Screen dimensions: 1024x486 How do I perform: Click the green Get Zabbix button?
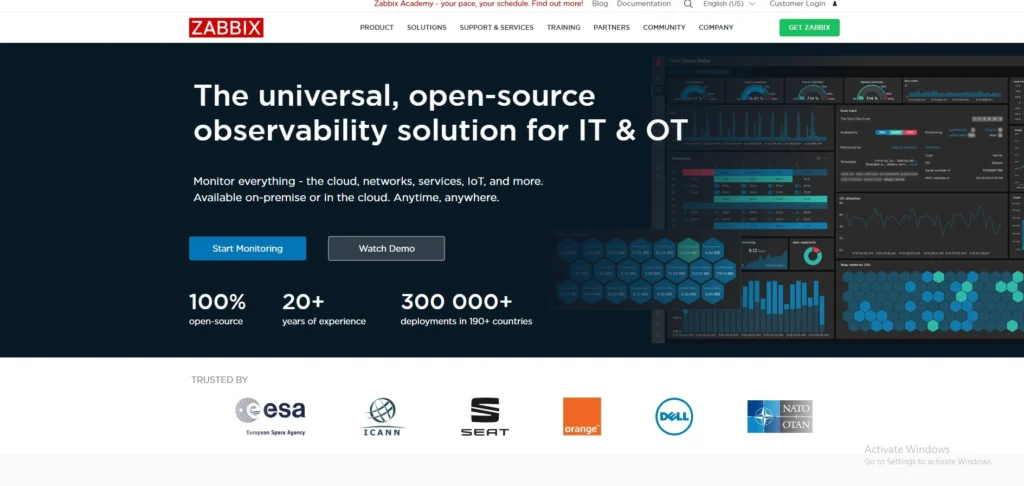[809, 27]
